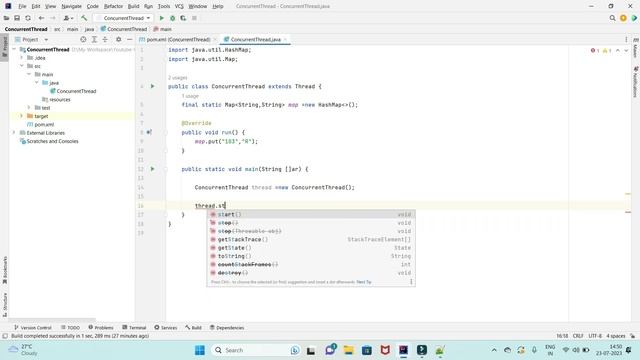Image resolution: width=640 pixels, height=360 pixels.
Task: Click Collapse All in Project panel
Action: 105,40
